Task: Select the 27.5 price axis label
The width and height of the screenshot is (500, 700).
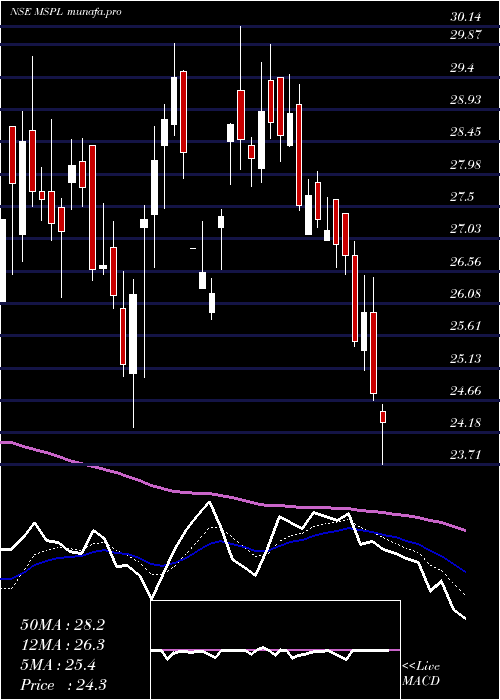Action: tap(462, 197)
